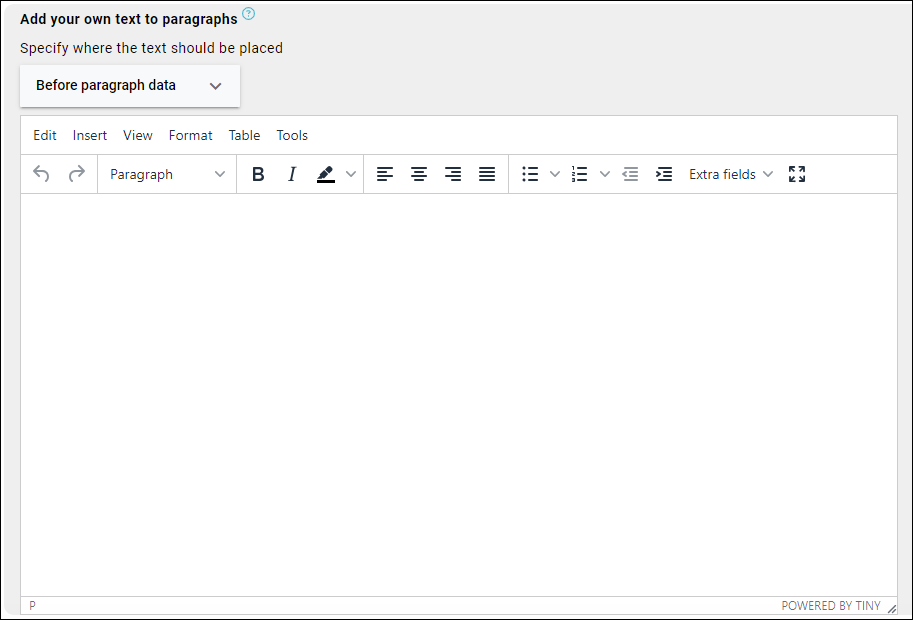Open the Paragraph block format dropdown

(167, 173)
